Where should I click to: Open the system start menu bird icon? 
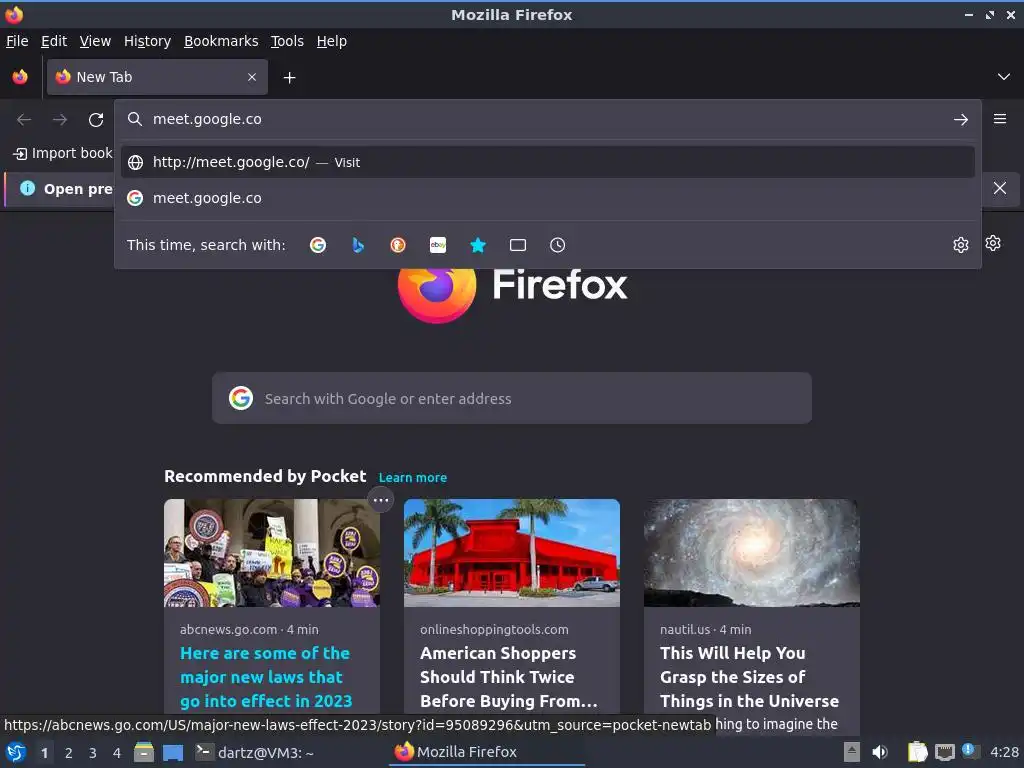coord(16,752)
